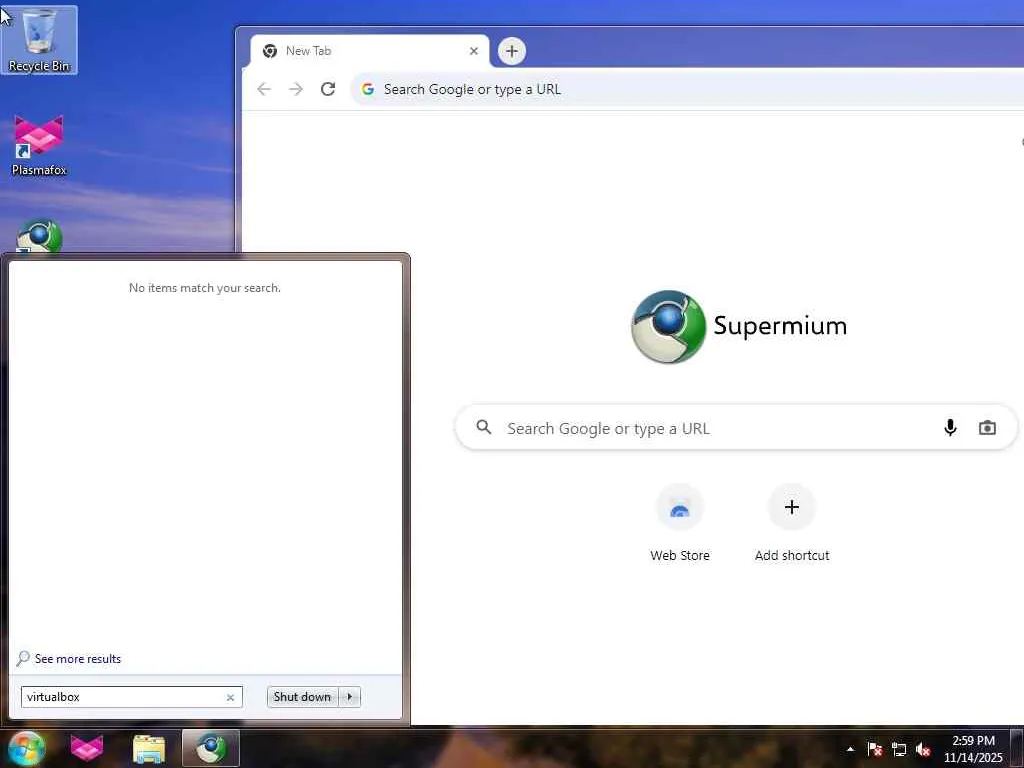
Task: Open the Web Store shortcut
Action: (680, 524)
